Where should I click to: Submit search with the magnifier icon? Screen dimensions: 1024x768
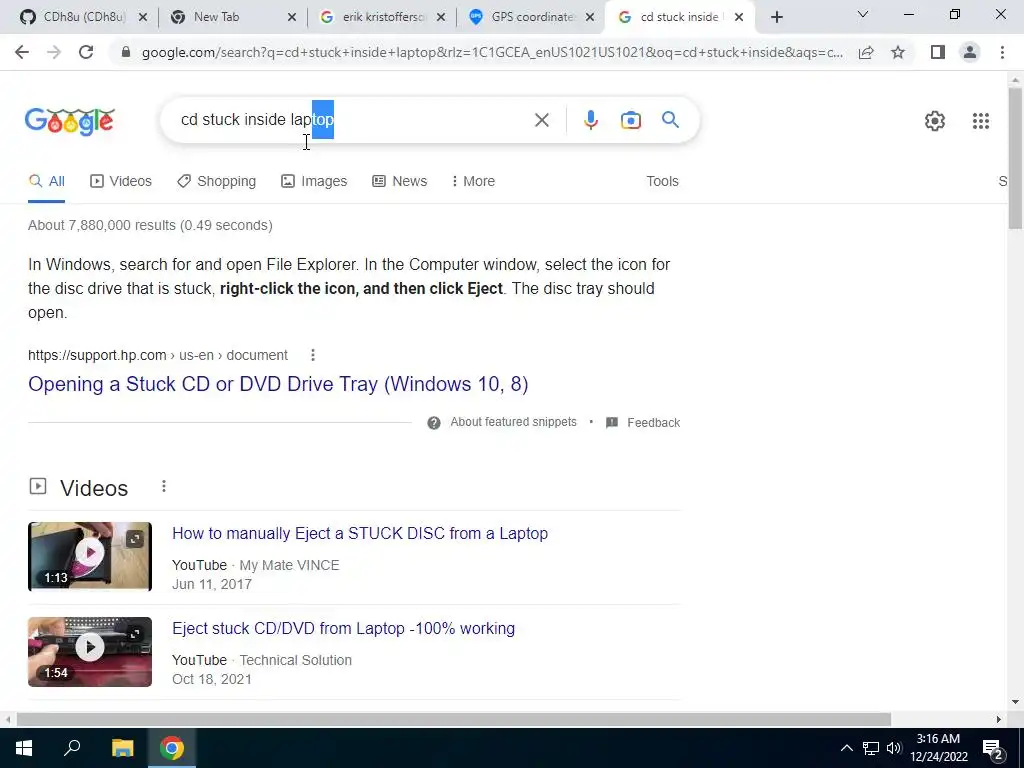click(670, 120)
